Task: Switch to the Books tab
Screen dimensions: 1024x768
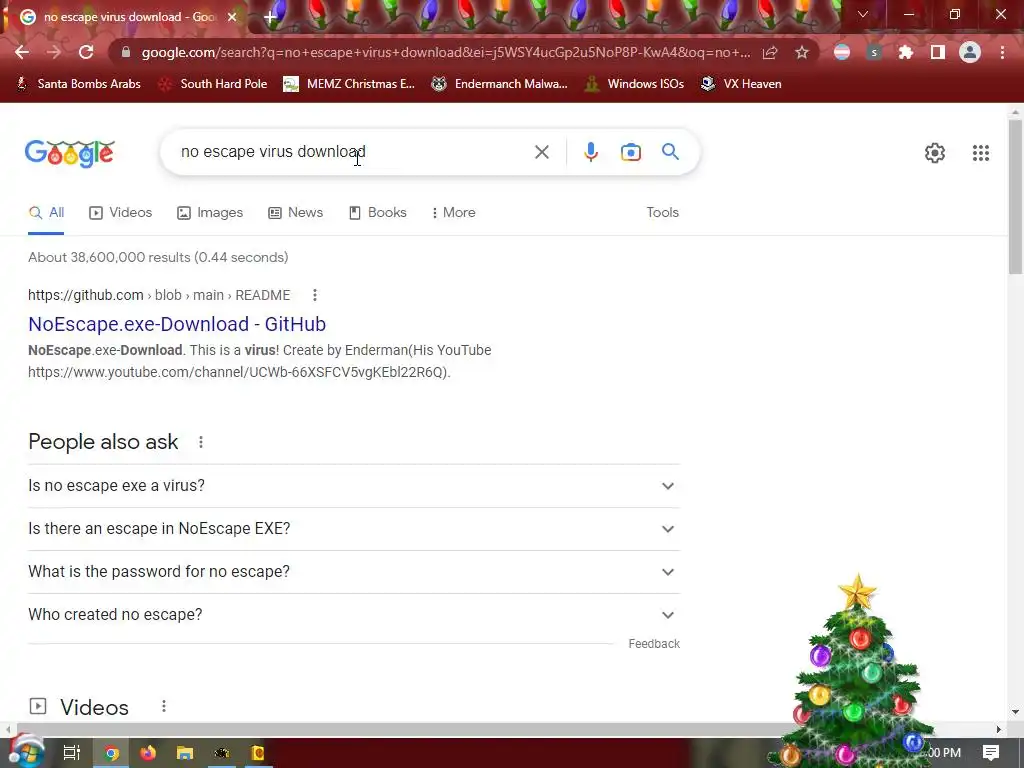Action: click(x=377, y=213)
